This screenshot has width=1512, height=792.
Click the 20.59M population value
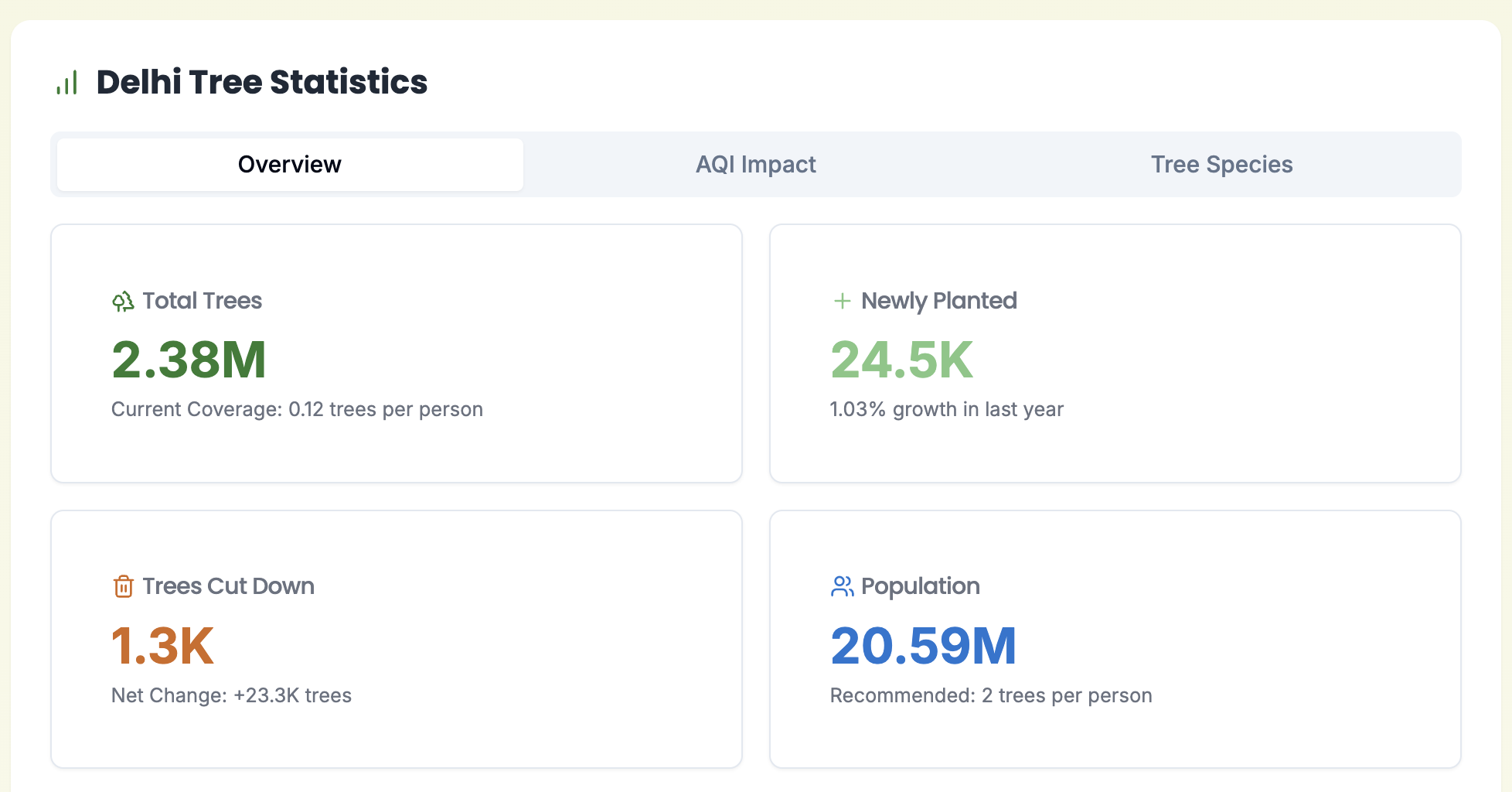(923, 646)
